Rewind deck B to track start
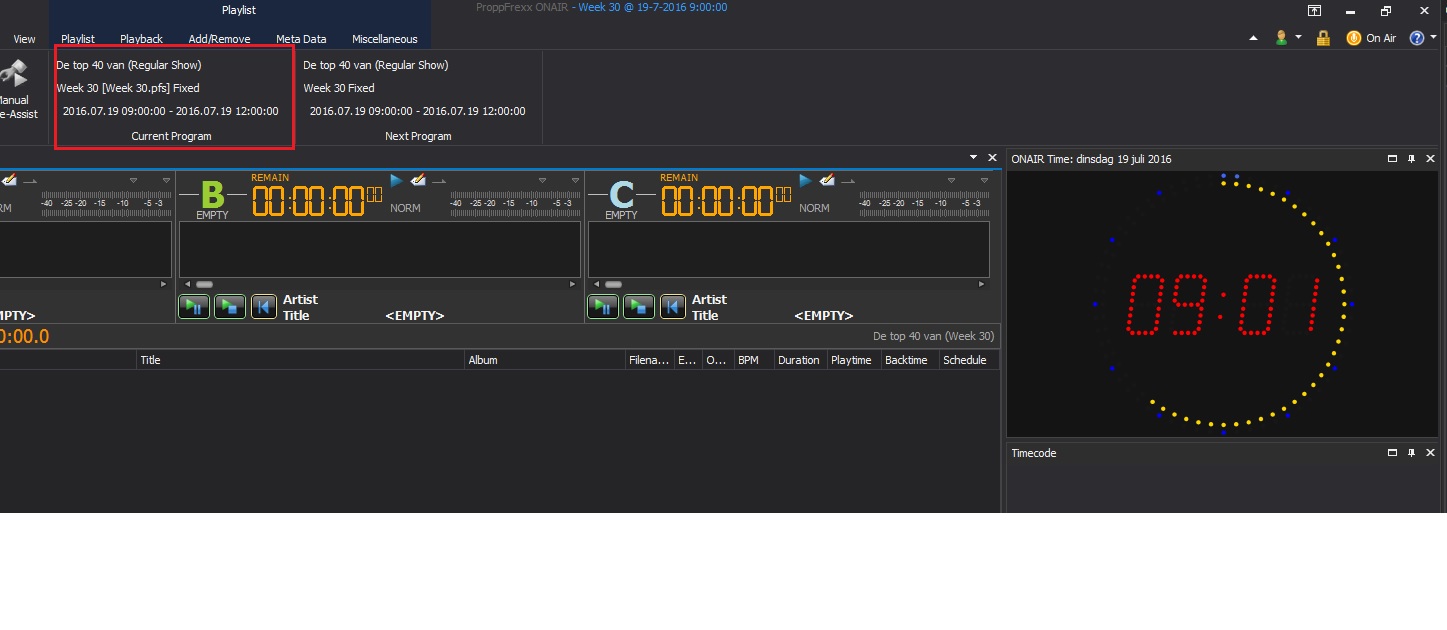Viewport: 1447px width, 630px height. (x=264, y=307)
